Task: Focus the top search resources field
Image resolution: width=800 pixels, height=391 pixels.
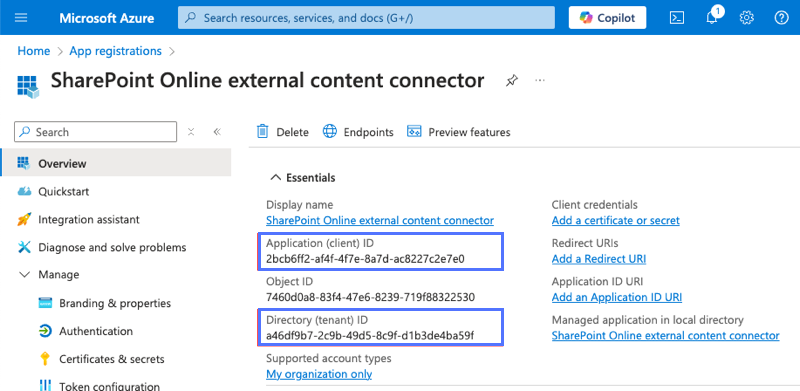Action: [366, 18]
